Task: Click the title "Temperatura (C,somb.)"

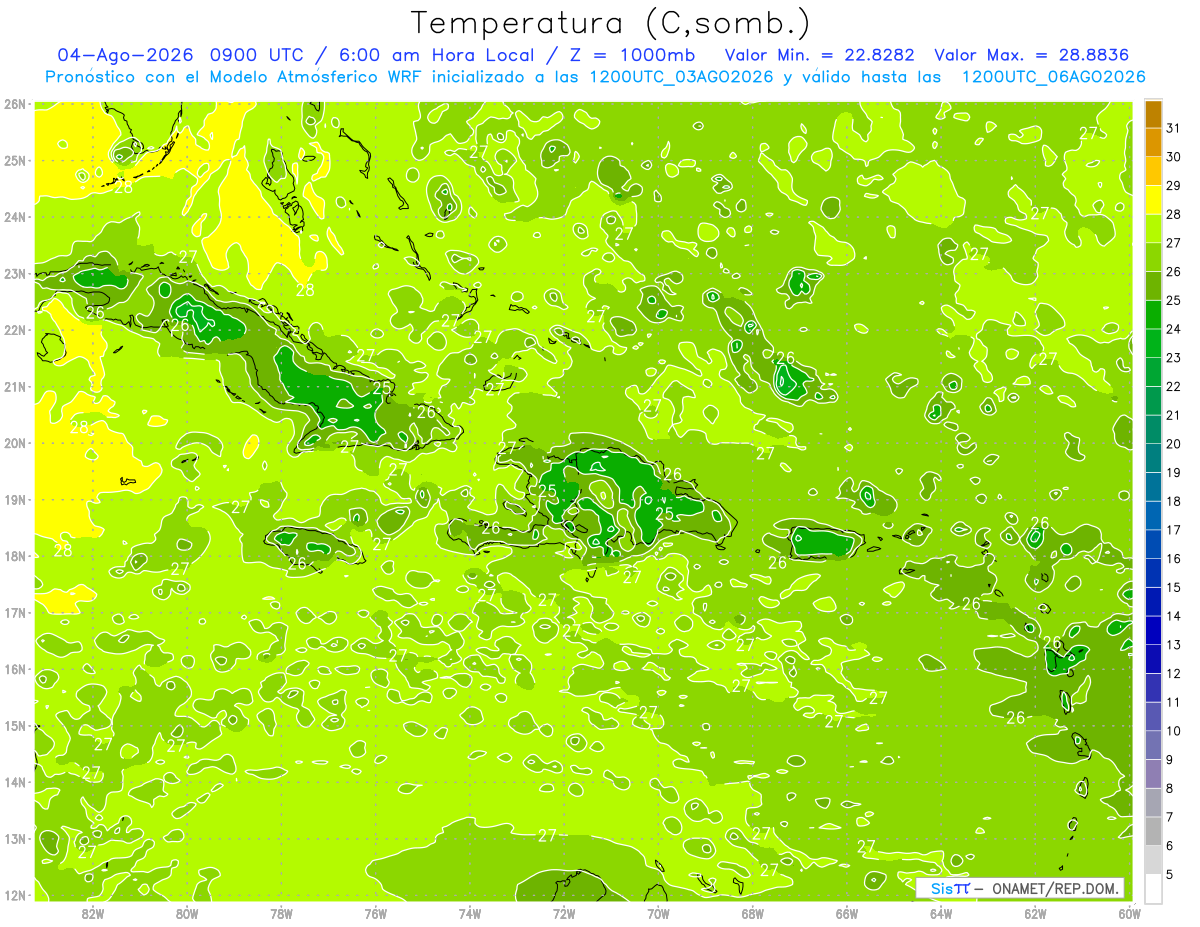Action: [610, 23]
